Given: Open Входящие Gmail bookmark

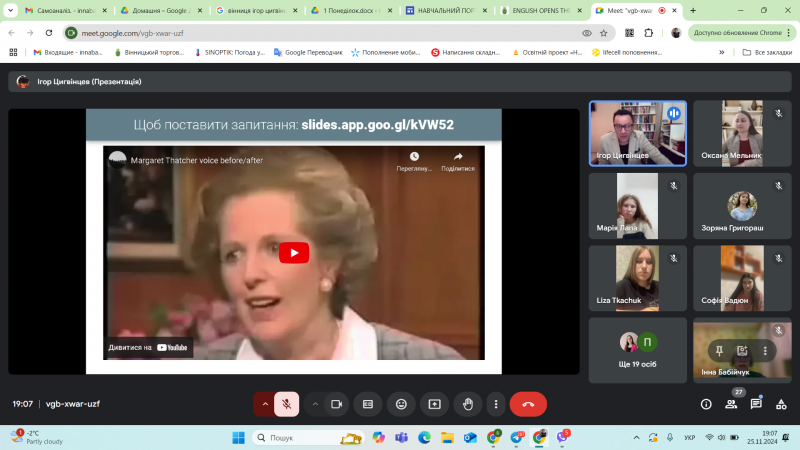Looking at the screenshot, I should [68, 52].
